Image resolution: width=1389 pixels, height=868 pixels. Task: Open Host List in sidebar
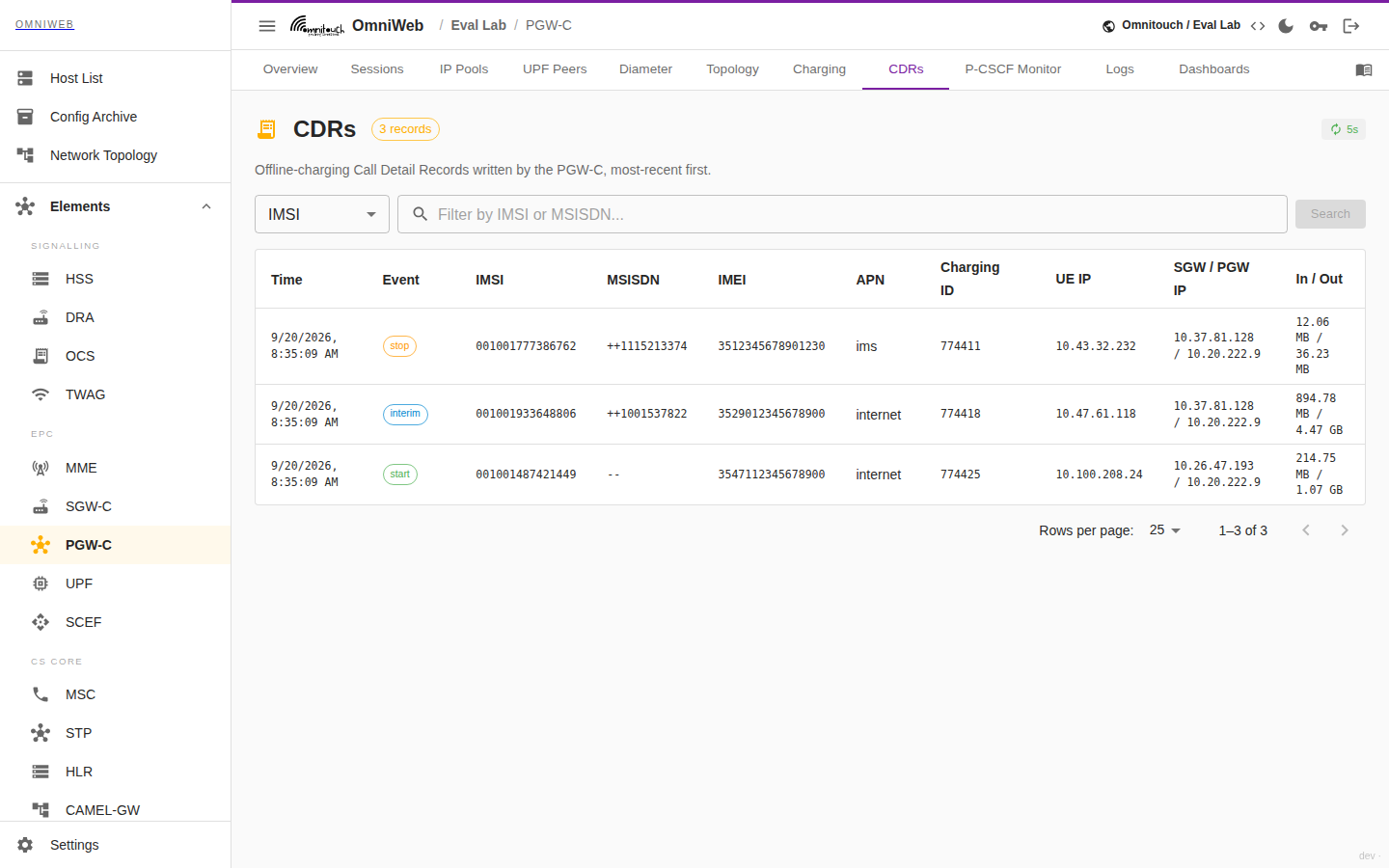tap(116, 78)
